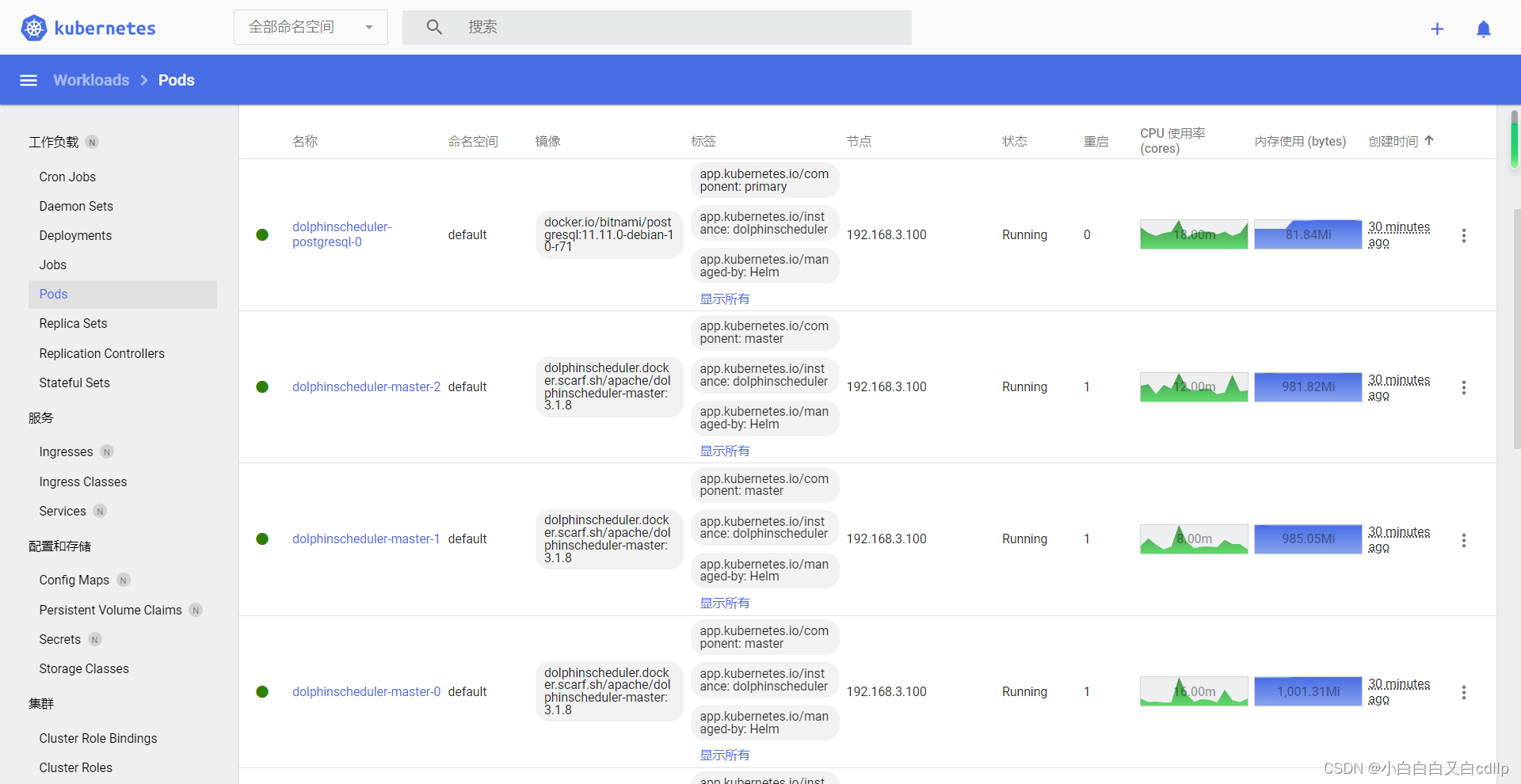The width and height of the screenshot is (1521, 784).
Task: Click green status dot of master-0 pod
Action: click(x=262, y=691)
